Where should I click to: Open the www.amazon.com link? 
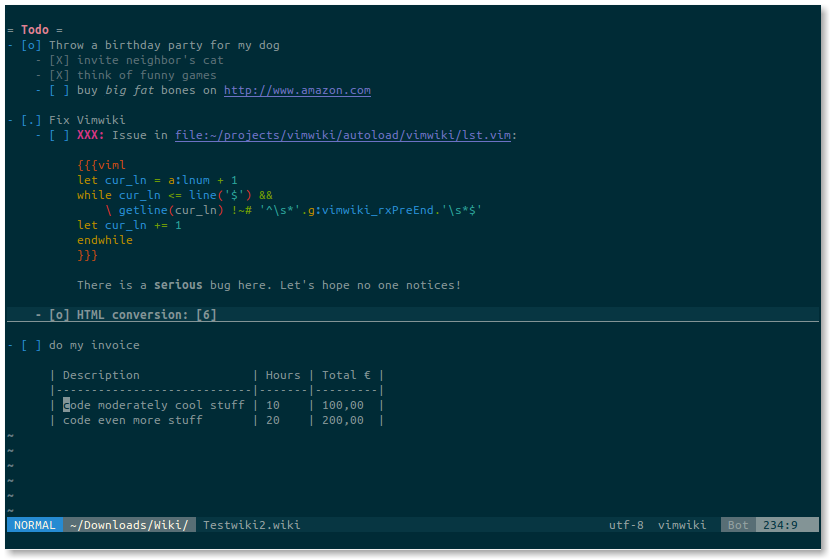(297, 90)
